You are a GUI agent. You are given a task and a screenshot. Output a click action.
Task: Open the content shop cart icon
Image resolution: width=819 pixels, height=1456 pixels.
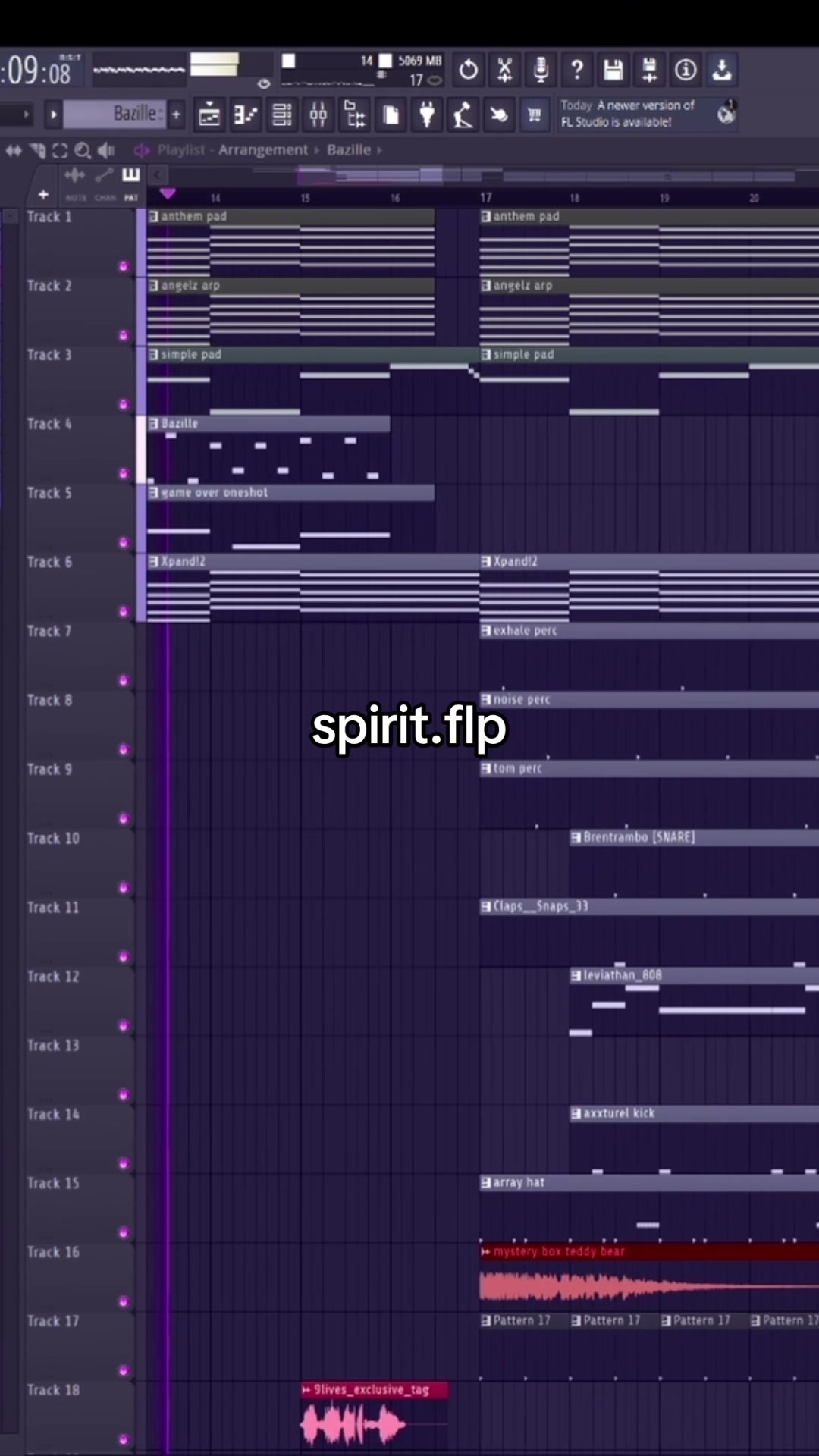(535, 115)
